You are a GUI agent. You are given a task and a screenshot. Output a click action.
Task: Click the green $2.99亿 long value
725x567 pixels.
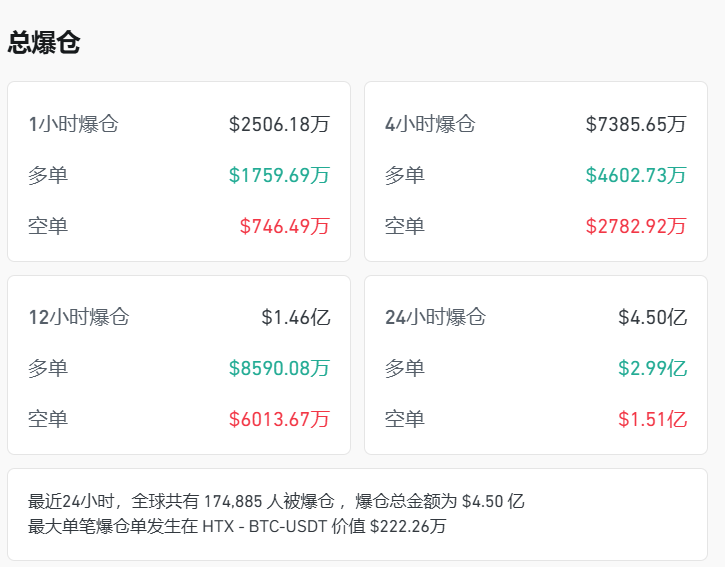pos(653,368)
